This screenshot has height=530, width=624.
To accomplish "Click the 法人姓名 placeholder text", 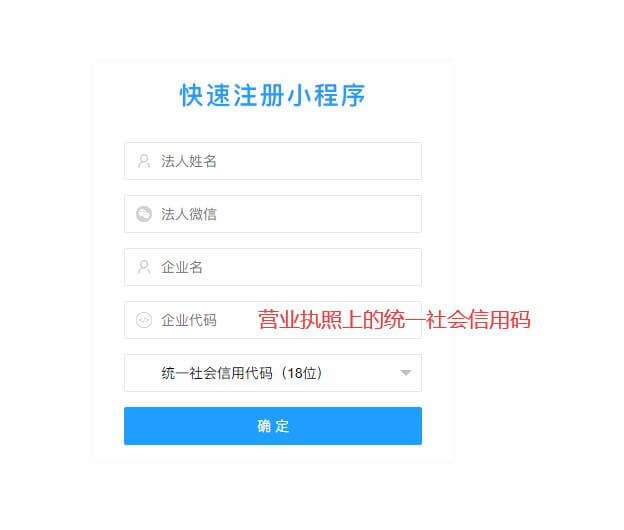I will click(x=189, y=161).
